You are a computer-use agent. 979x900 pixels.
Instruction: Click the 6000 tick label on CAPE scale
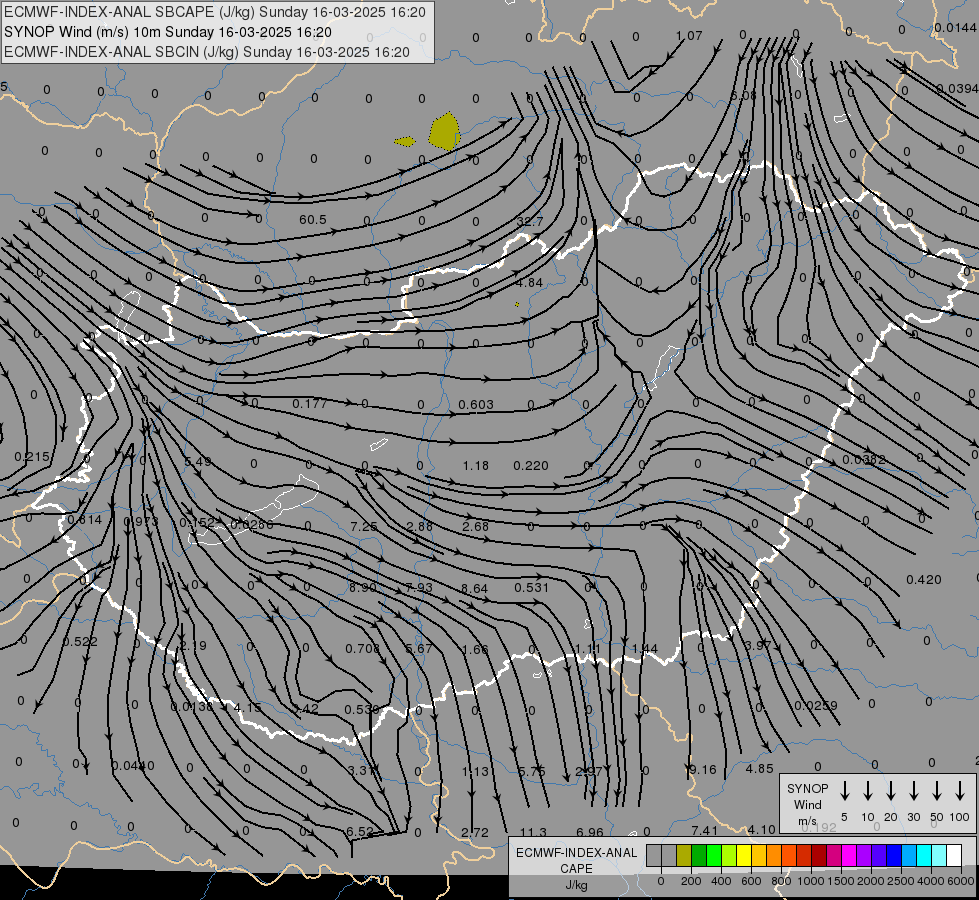coord(960,881)
